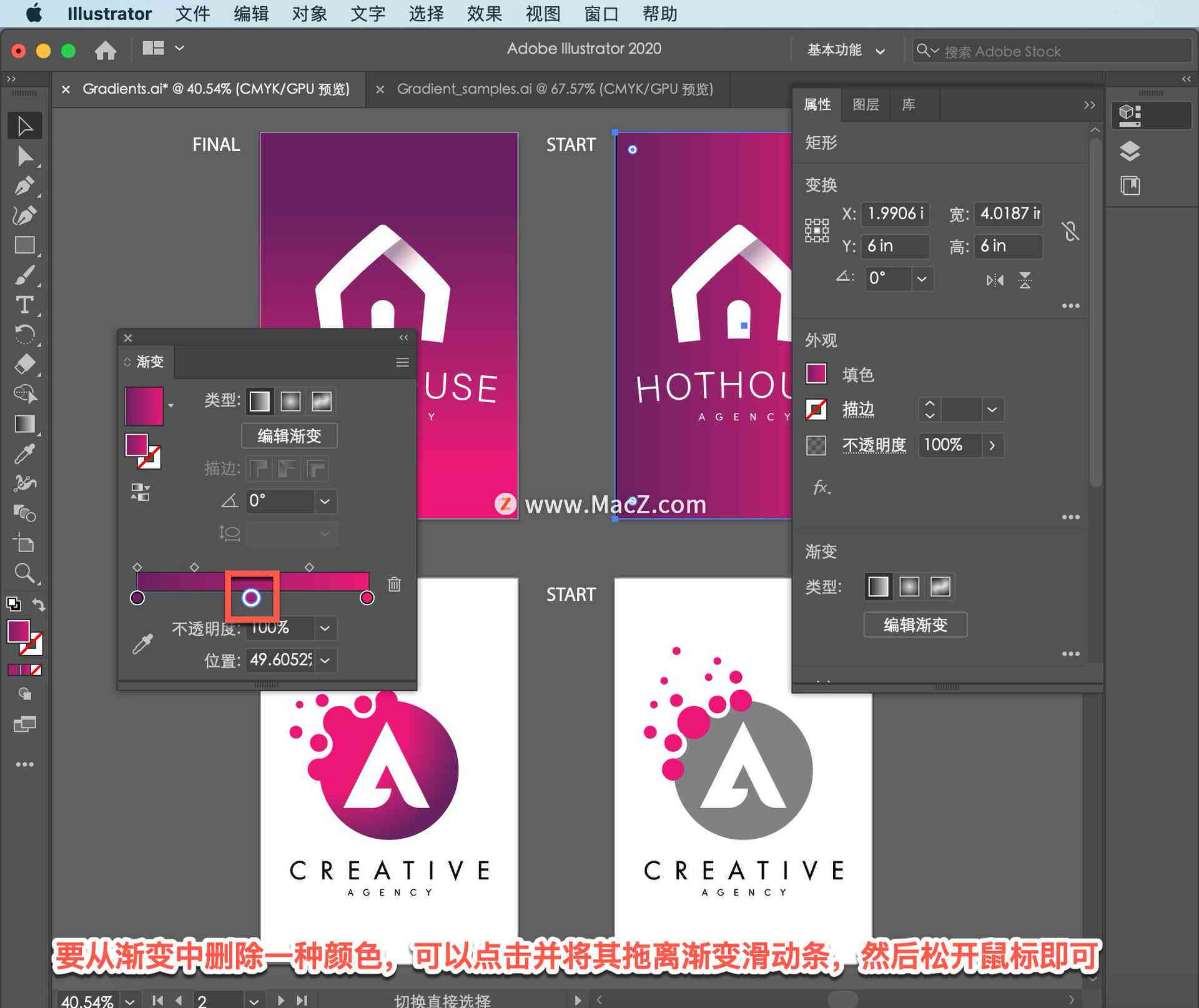Choose linear gradient in Properties panel
Viewport: 1199px width, 1008px height.
878,586
